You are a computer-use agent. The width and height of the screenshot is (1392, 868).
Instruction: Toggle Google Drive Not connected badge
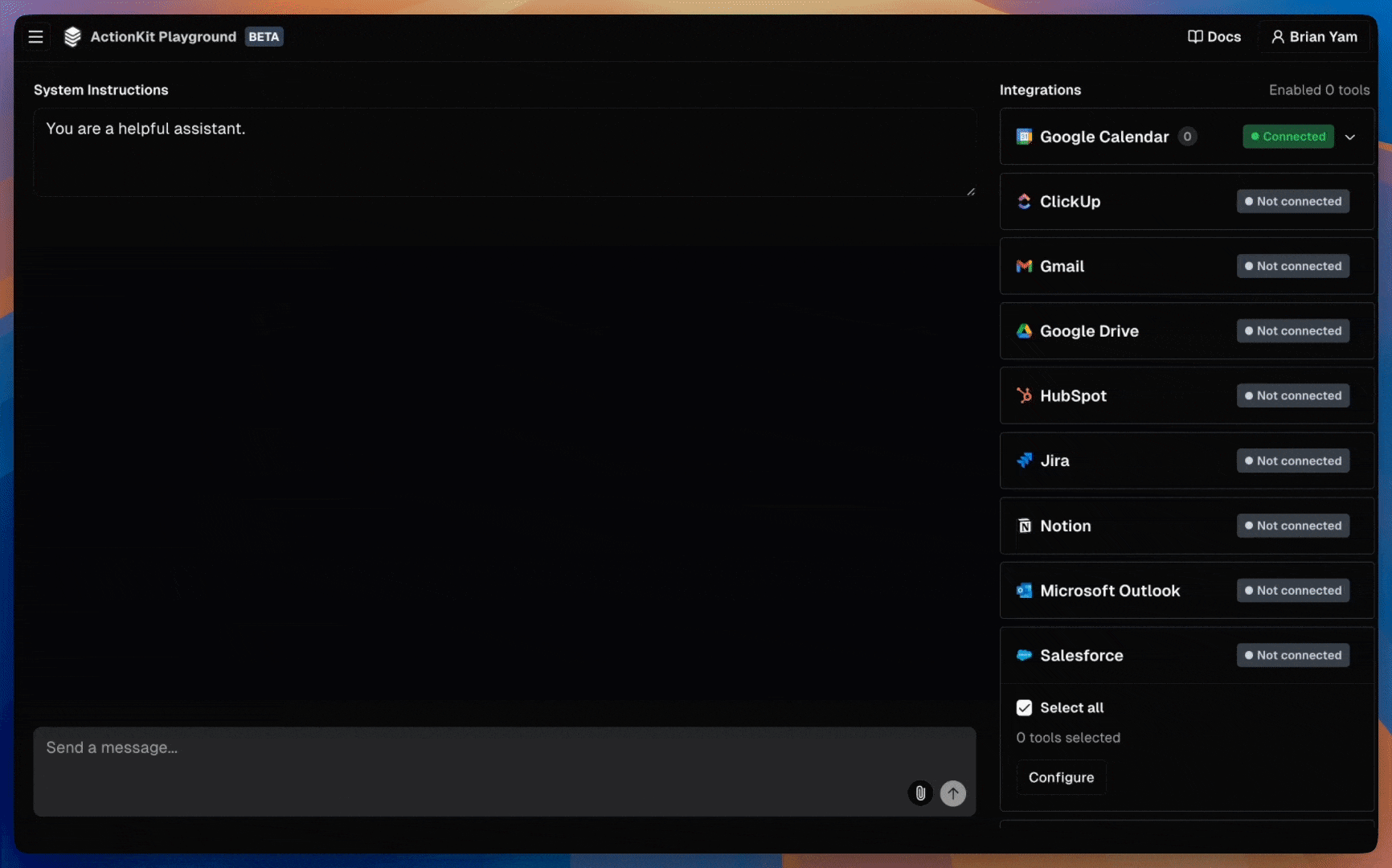[x=1292, y=331]
